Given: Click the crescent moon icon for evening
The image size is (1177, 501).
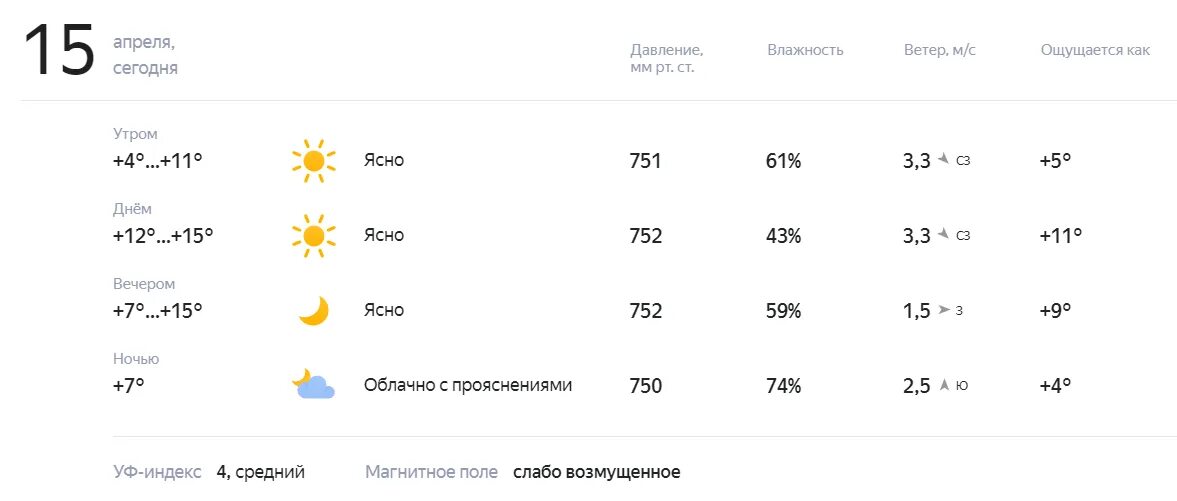Looking at the screenshot, I should pyautogui.click(x=314, y=310).
